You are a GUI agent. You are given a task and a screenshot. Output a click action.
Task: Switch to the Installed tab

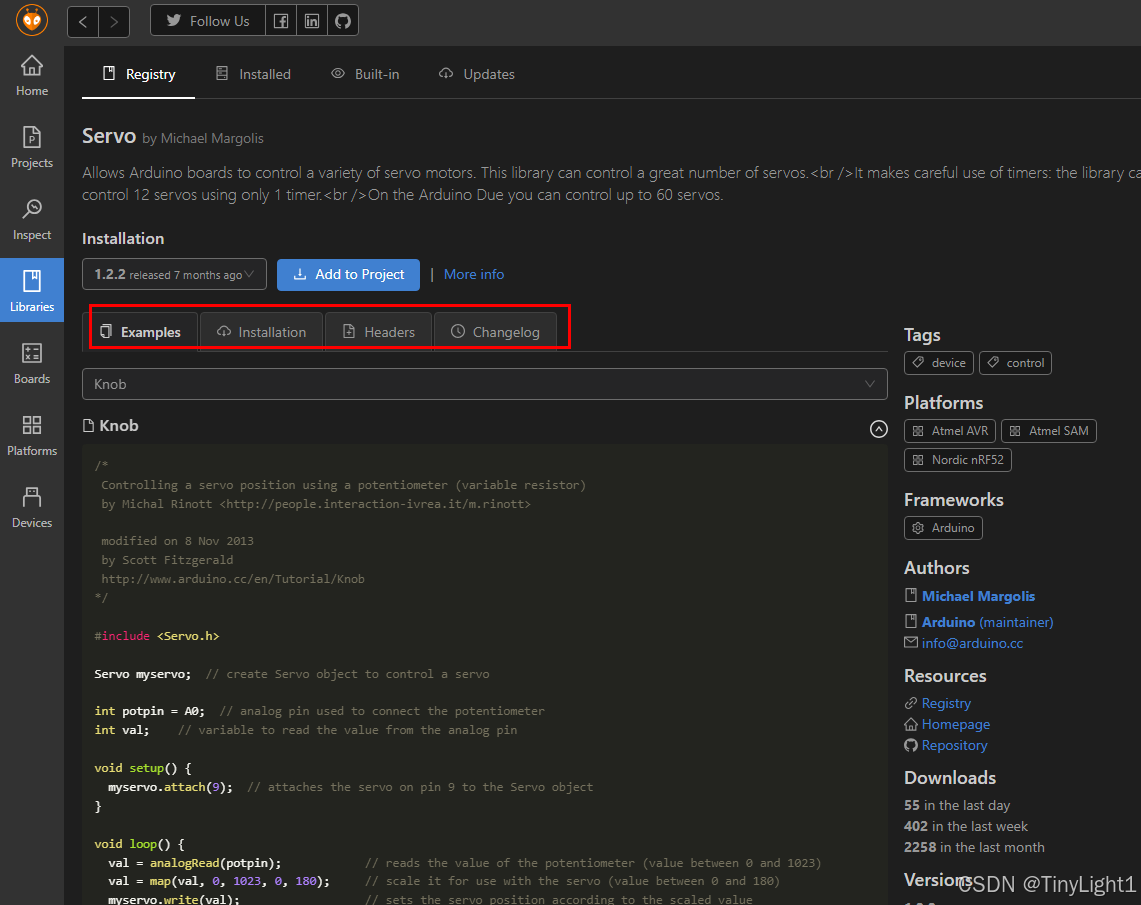(x=253, y=74)
